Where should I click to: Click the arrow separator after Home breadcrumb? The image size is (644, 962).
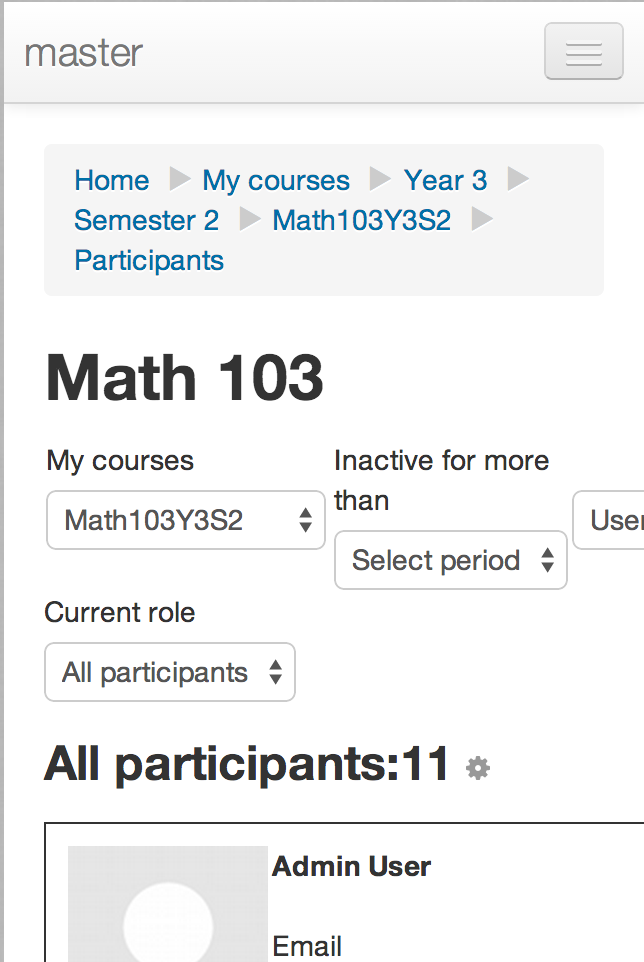[180, 179]
